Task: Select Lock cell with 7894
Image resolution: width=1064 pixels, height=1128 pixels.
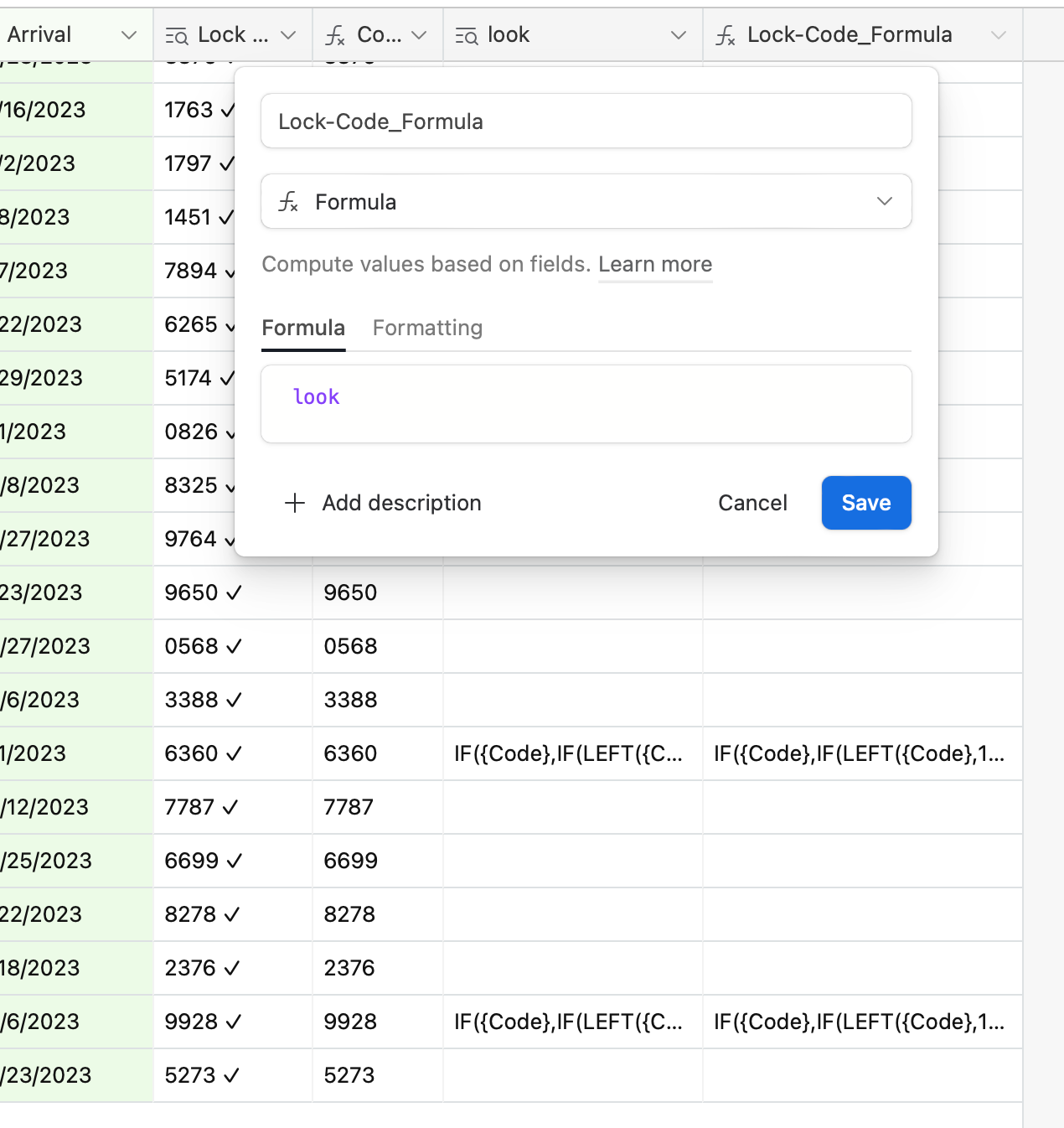Action: (x=194, y=271)
